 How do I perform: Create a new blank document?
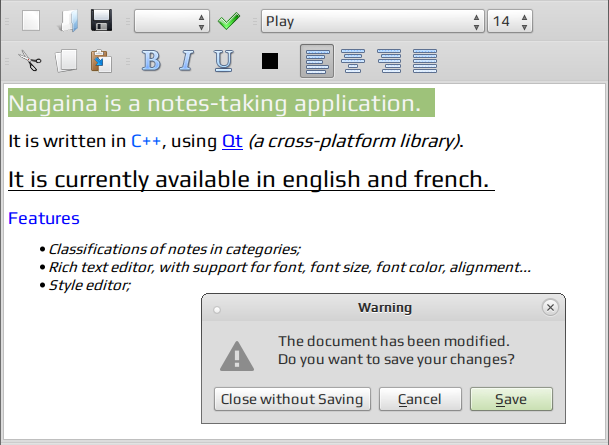click(31, 21)
